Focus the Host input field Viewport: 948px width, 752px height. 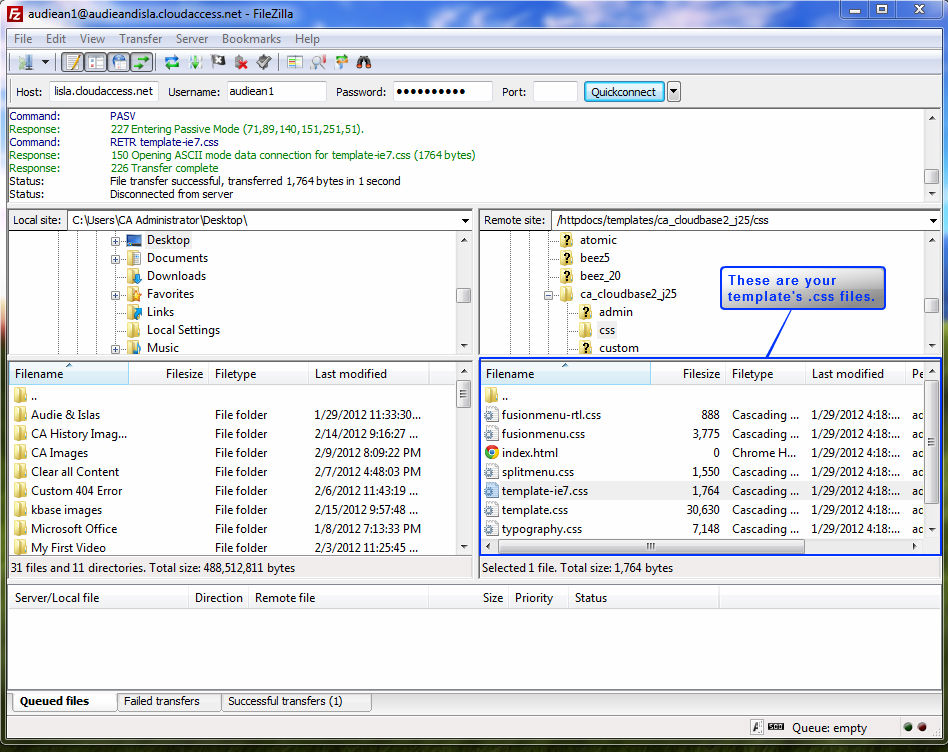pyautogui.click(x=104, y=91)
